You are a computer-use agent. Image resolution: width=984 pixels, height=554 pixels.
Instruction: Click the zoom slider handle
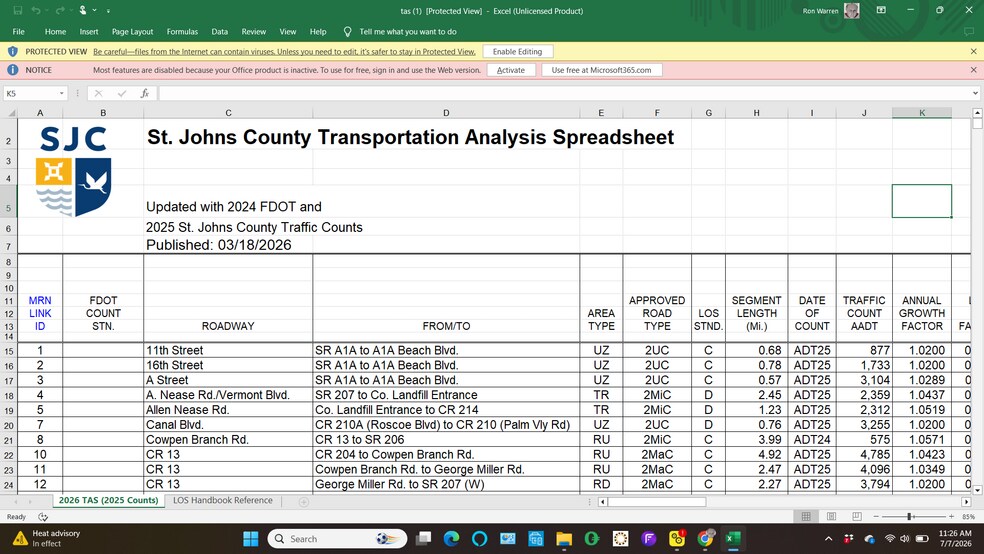tap(909, 516)
